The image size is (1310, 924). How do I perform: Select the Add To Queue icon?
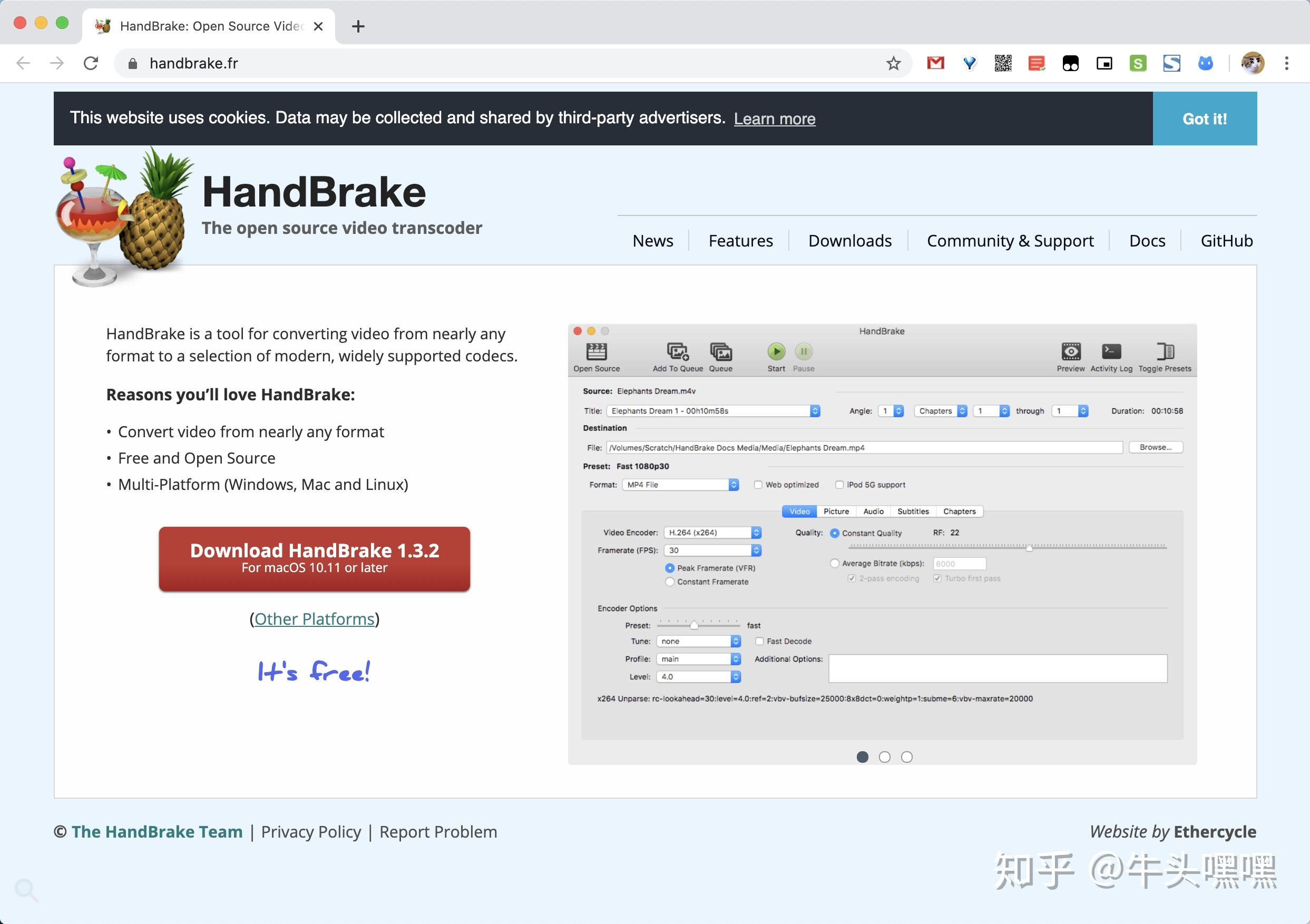pyautogui.click(x=677, y=352)
